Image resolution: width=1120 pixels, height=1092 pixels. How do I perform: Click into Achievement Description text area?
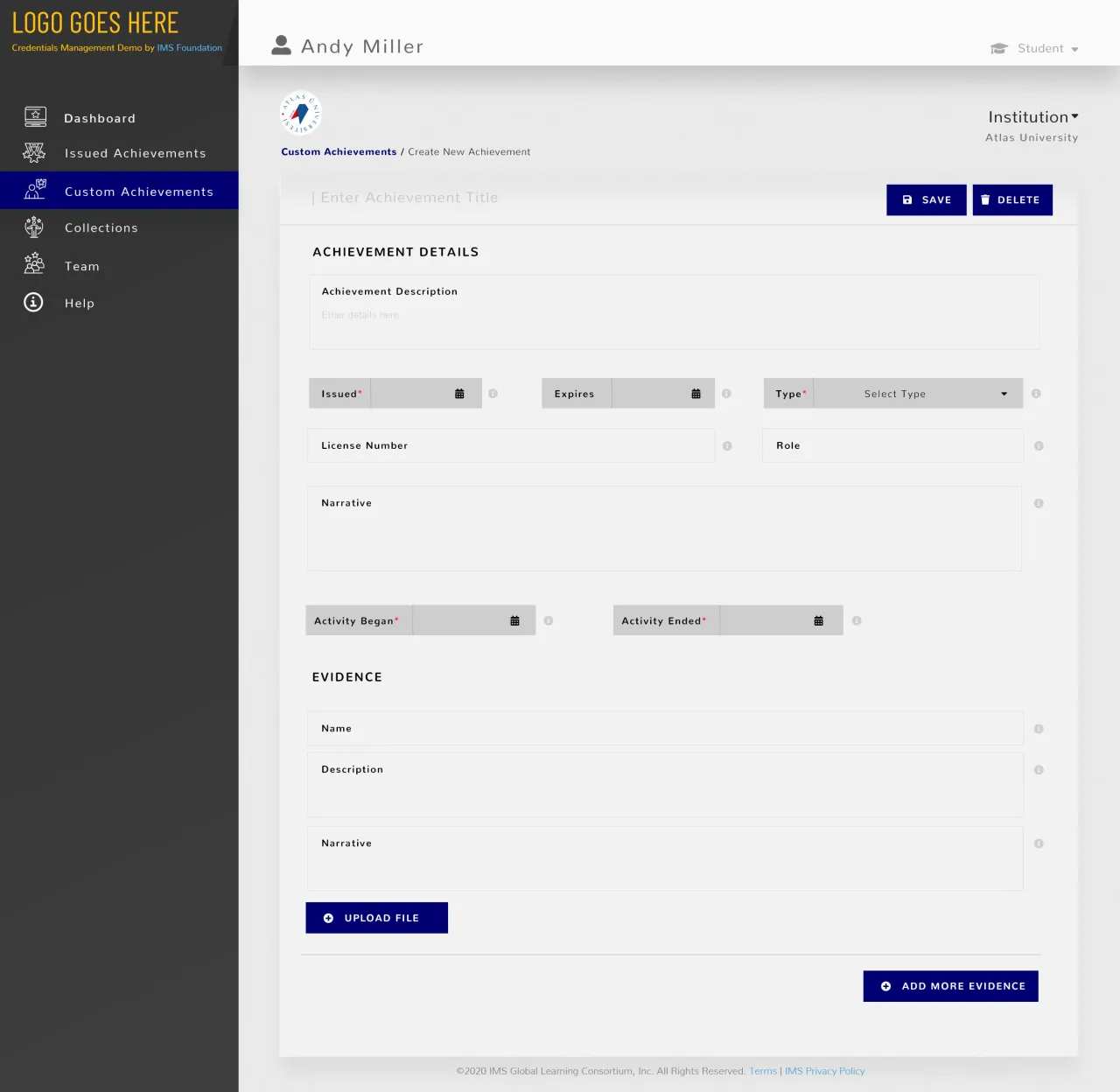pyautogui.click(x=675, y=312)
